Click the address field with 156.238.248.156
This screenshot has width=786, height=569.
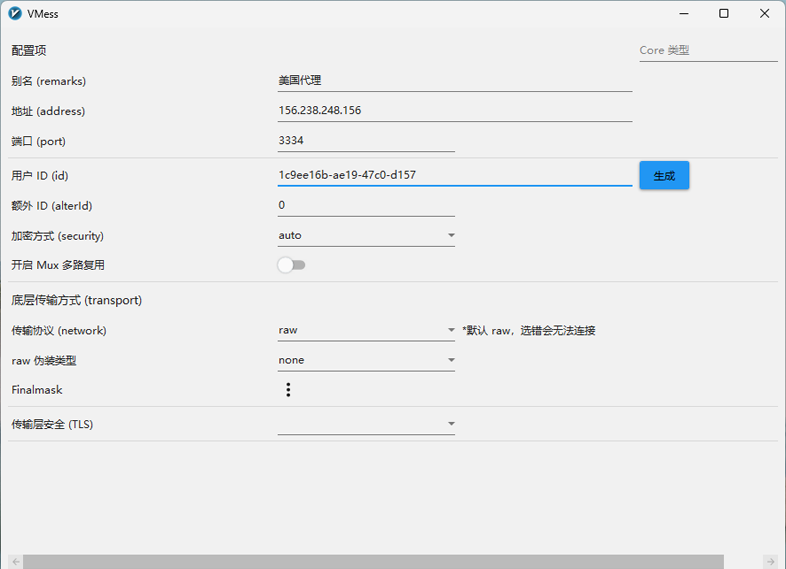click(x=455, y=110)
